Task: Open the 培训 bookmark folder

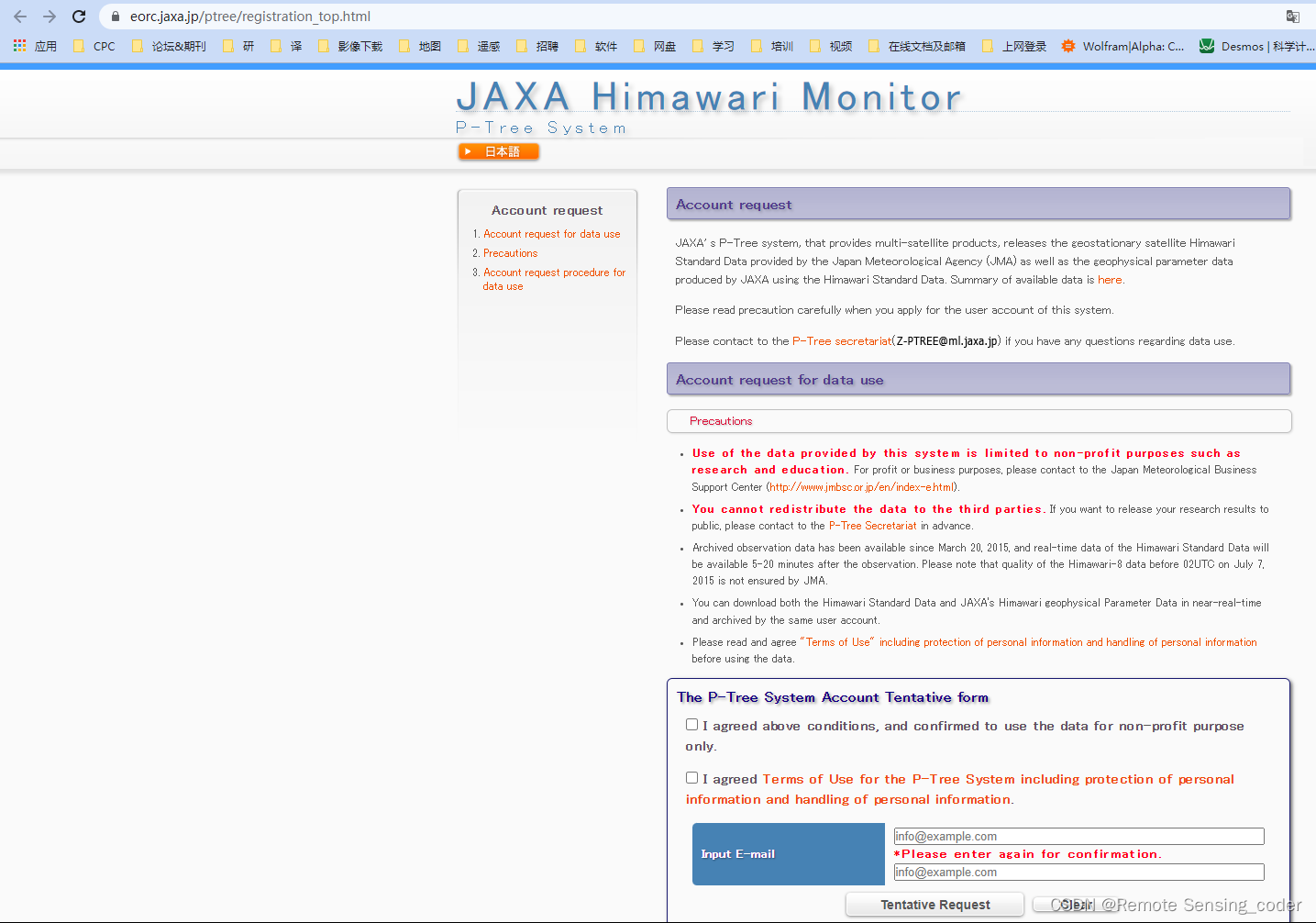Action: [772, 46]
